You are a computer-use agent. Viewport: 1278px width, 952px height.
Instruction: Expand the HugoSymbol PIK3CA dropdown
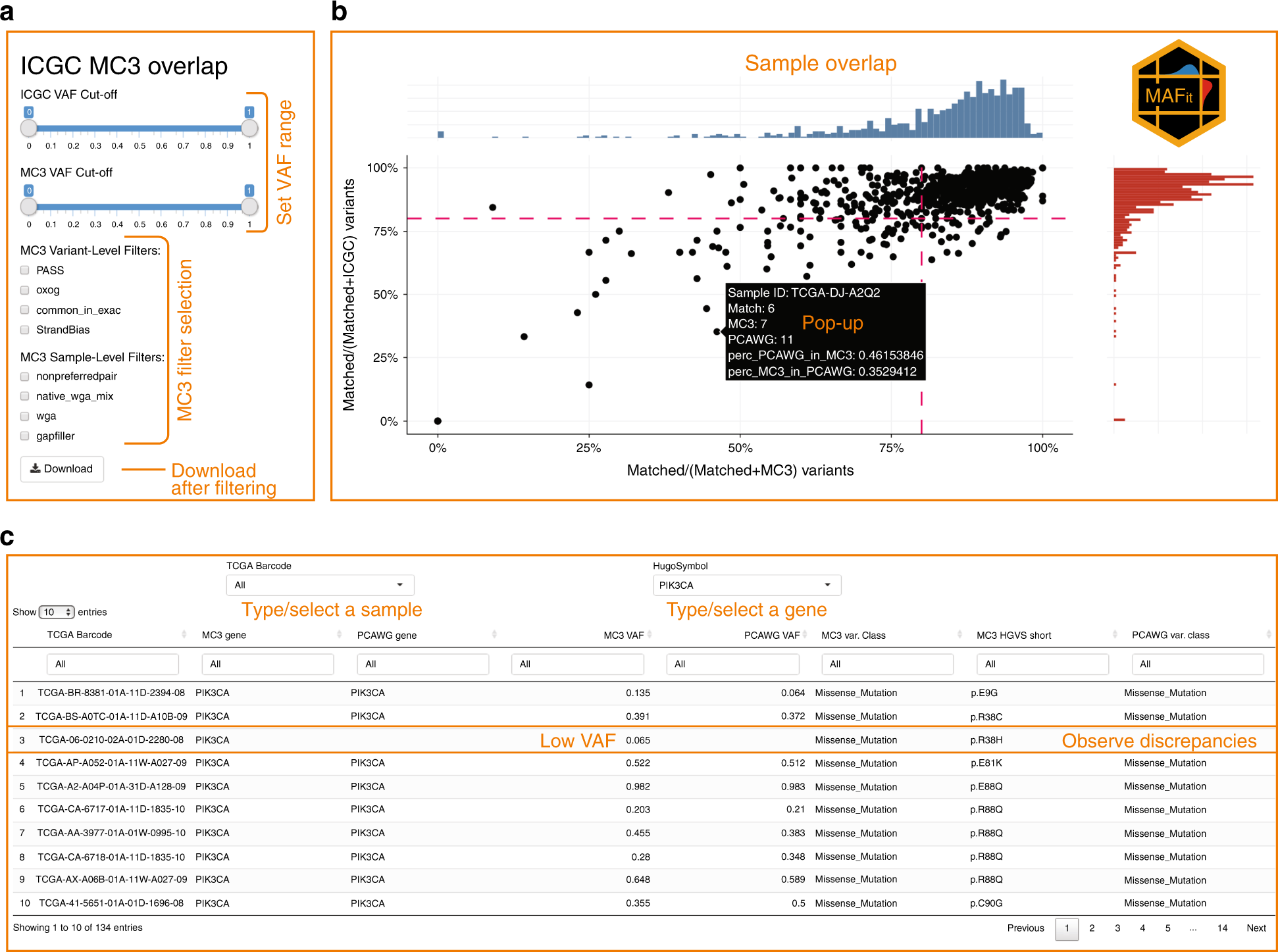(x=746, y=585)
